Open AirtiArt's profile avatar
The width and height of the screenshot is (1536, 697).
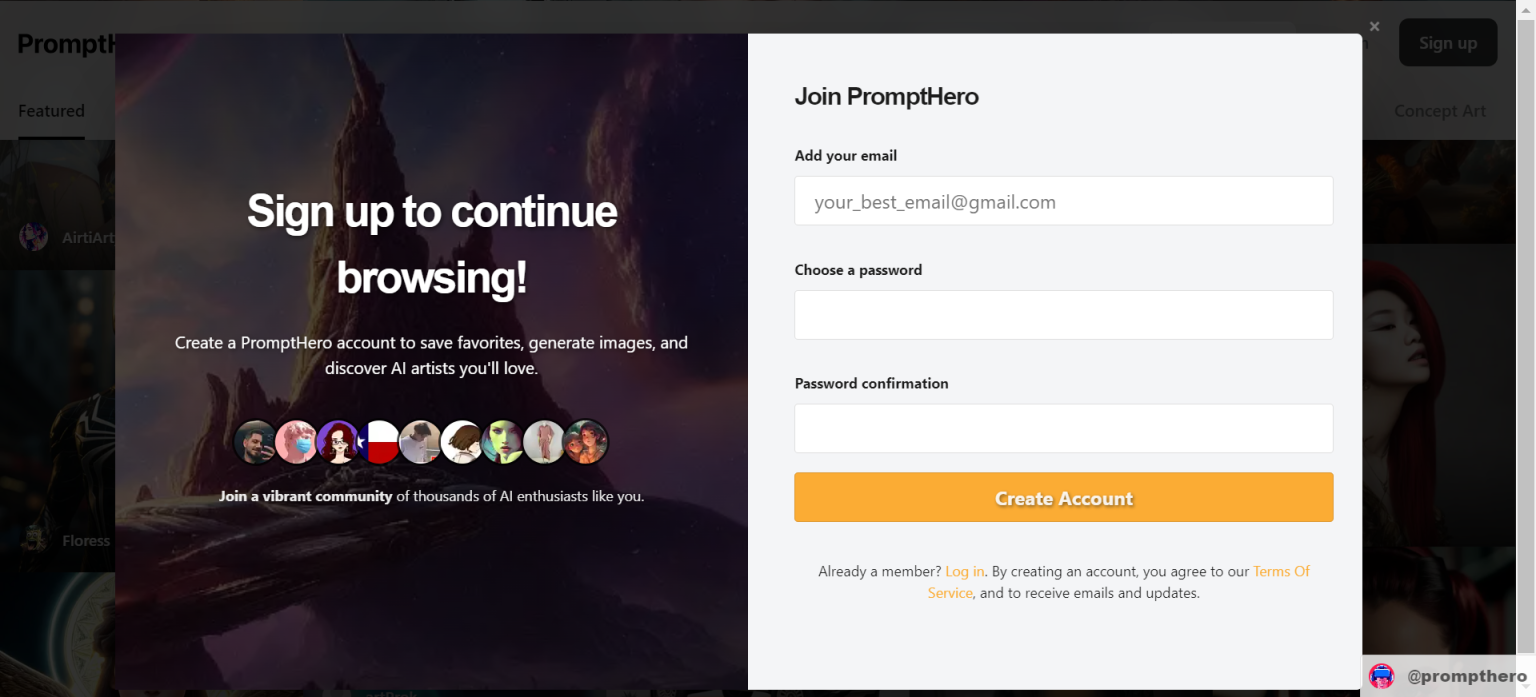(x=33, y=236)
